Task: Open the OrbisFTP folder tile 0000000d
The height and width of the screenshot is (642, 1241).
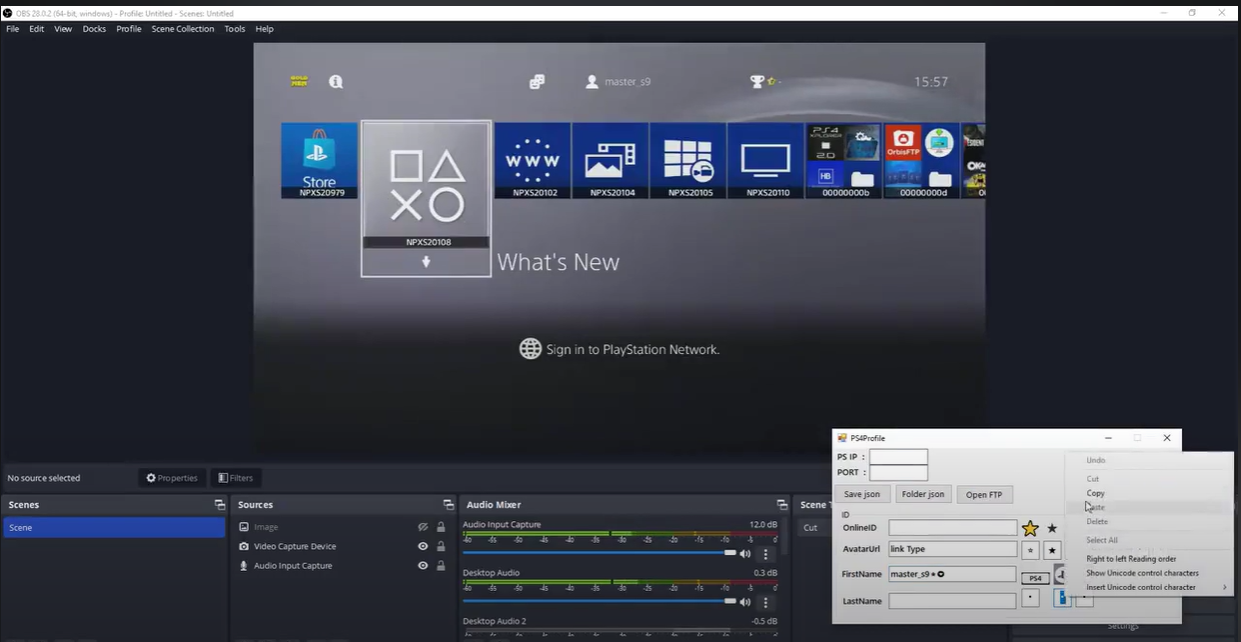Action: pyautogui.click(x=922, y=160)
